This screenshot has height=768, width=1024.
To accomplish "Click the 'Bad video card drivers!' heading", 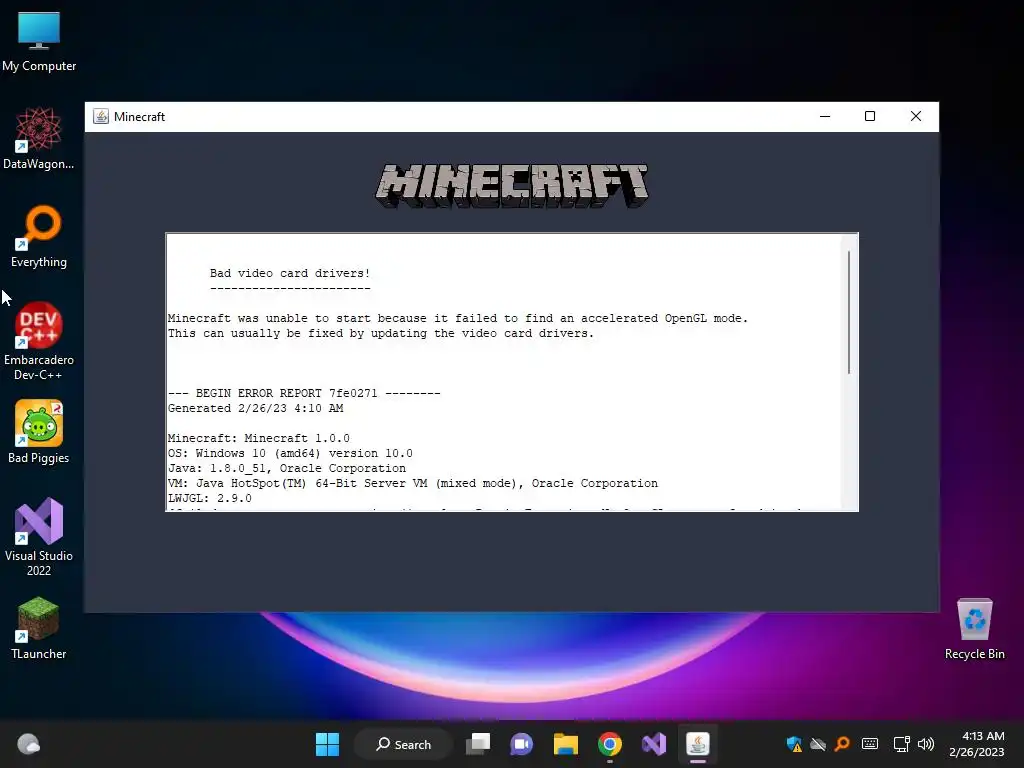I will (x=290, y=273).
